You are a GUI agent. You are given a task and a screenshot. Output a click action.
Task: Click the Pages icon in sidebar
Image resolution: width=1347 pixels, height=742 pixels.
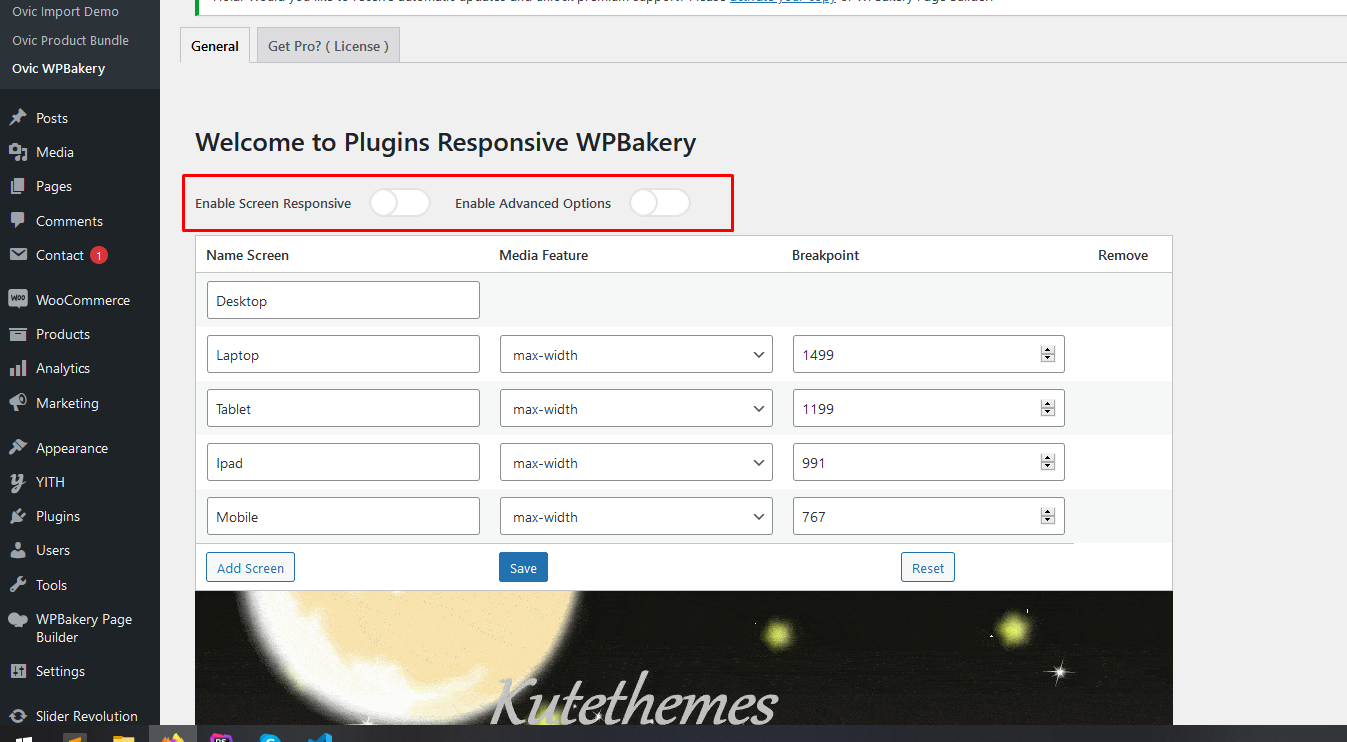(x=18, y=186)
